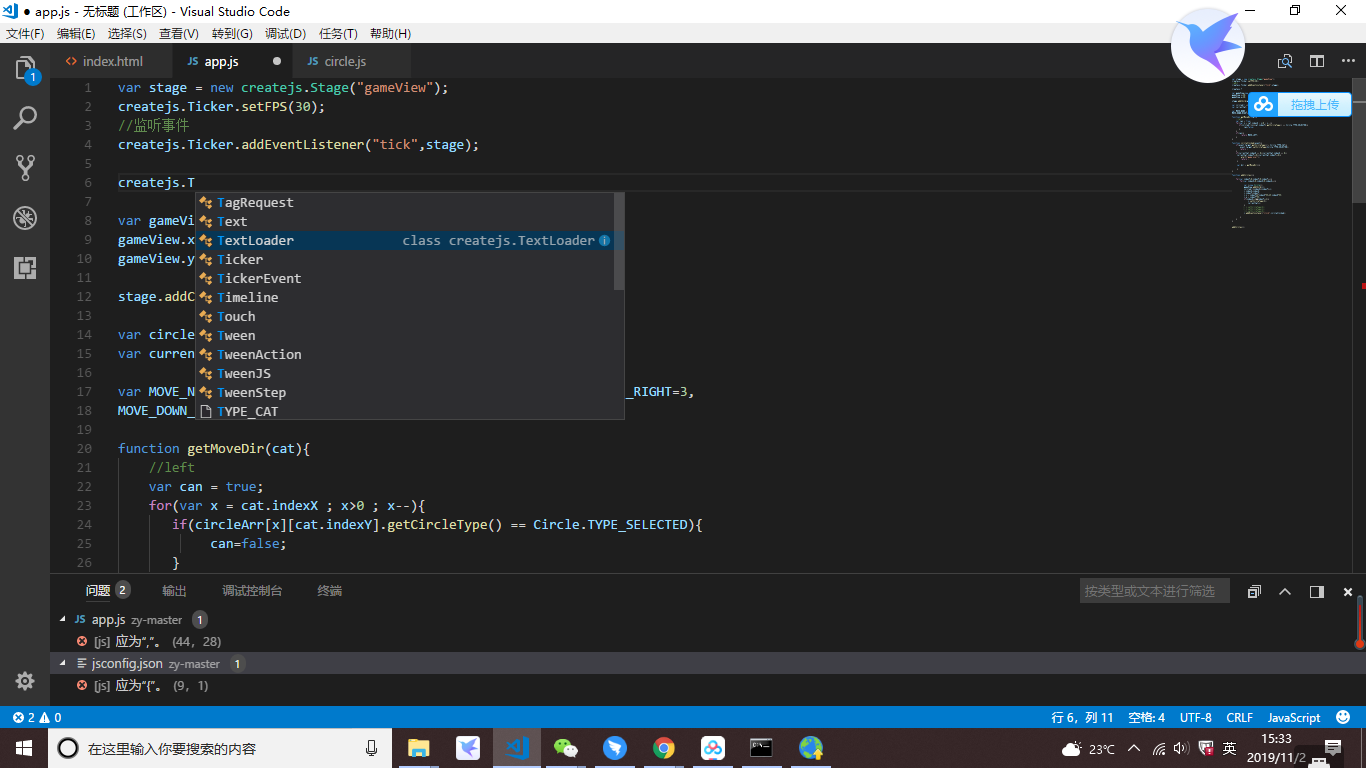The height and width of the screenshot is (768, 1366).
Task: Click the problems filter input field
Action: pyautogui.click(x=1154, y=590)
